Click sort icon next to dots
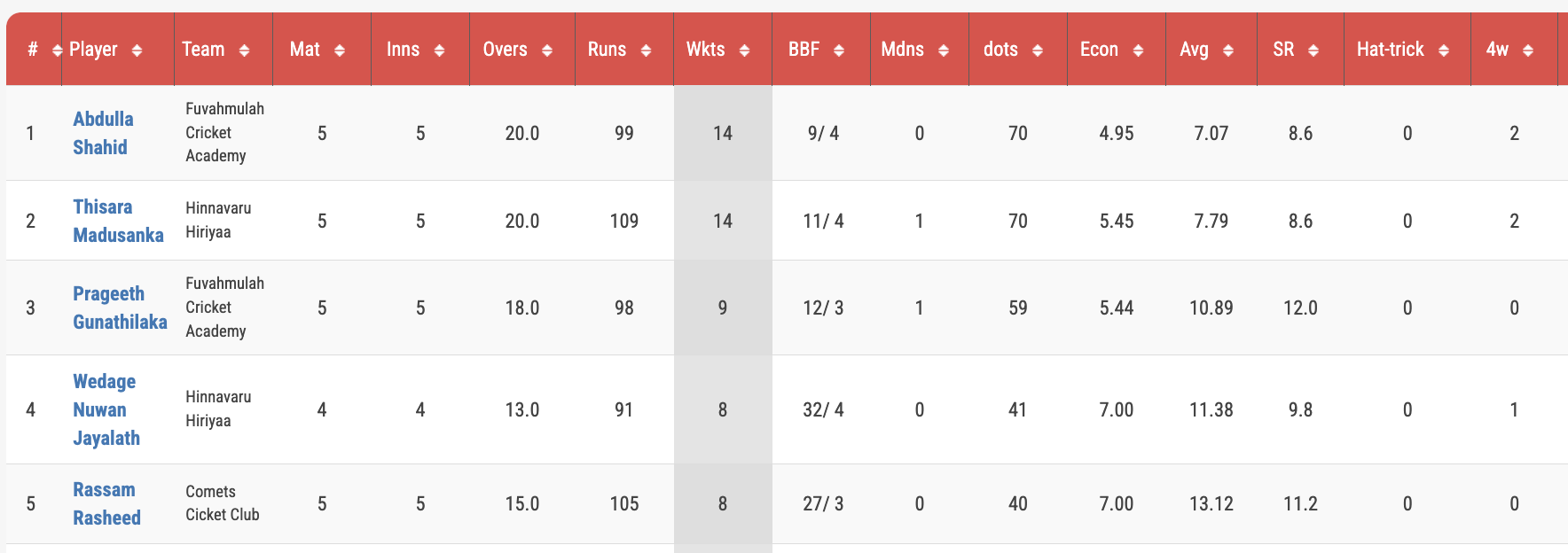The image size is (1568, 553). point(1038,51)
